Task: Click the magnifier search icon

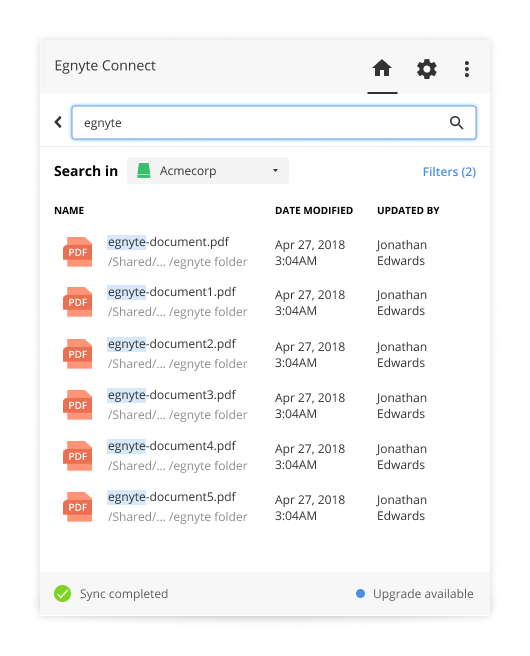Action: point(456,123)
